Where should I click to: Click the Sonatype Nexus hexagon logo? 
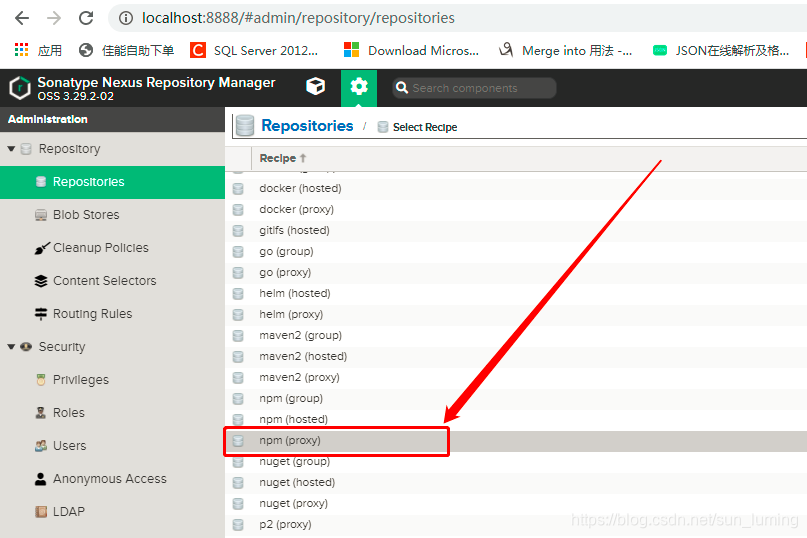coord(20,88)
